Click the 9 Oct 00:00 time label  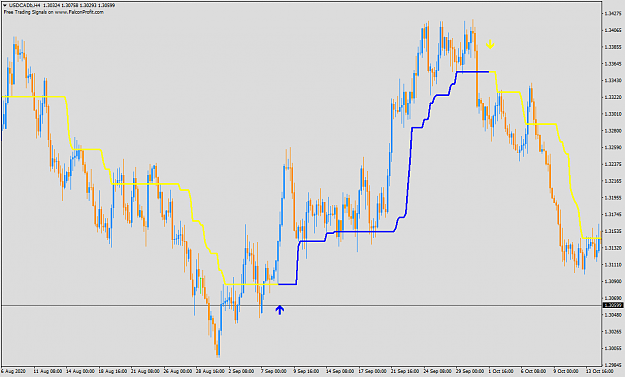point(567,371)
